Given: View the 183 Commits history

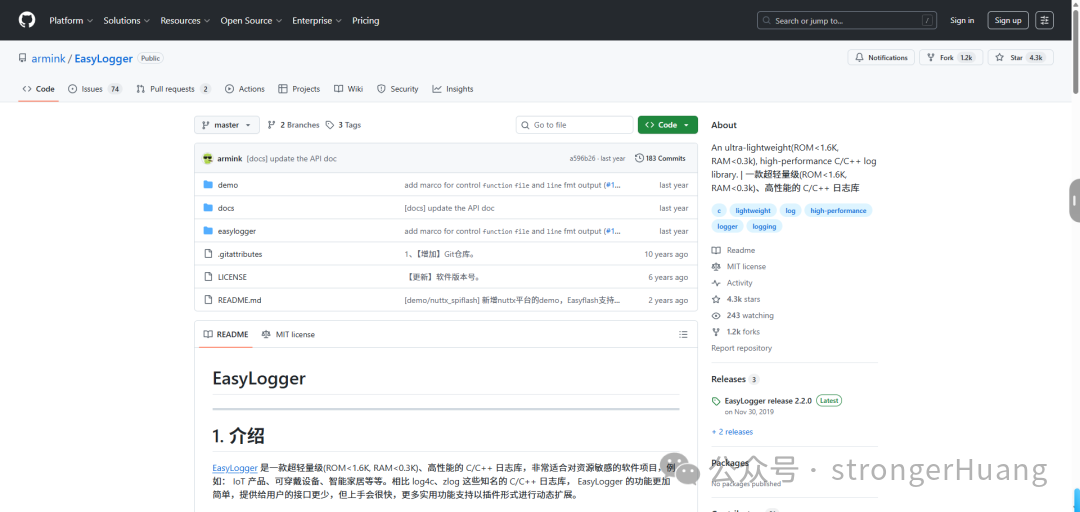Looking at the screenshot, I should (660, 158).
